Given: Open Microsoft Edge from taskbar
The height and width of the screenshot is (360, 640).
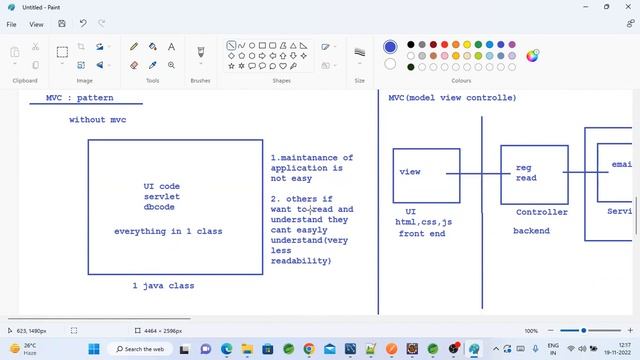Looking at the screenshot, I should click(x=227, y=349).
